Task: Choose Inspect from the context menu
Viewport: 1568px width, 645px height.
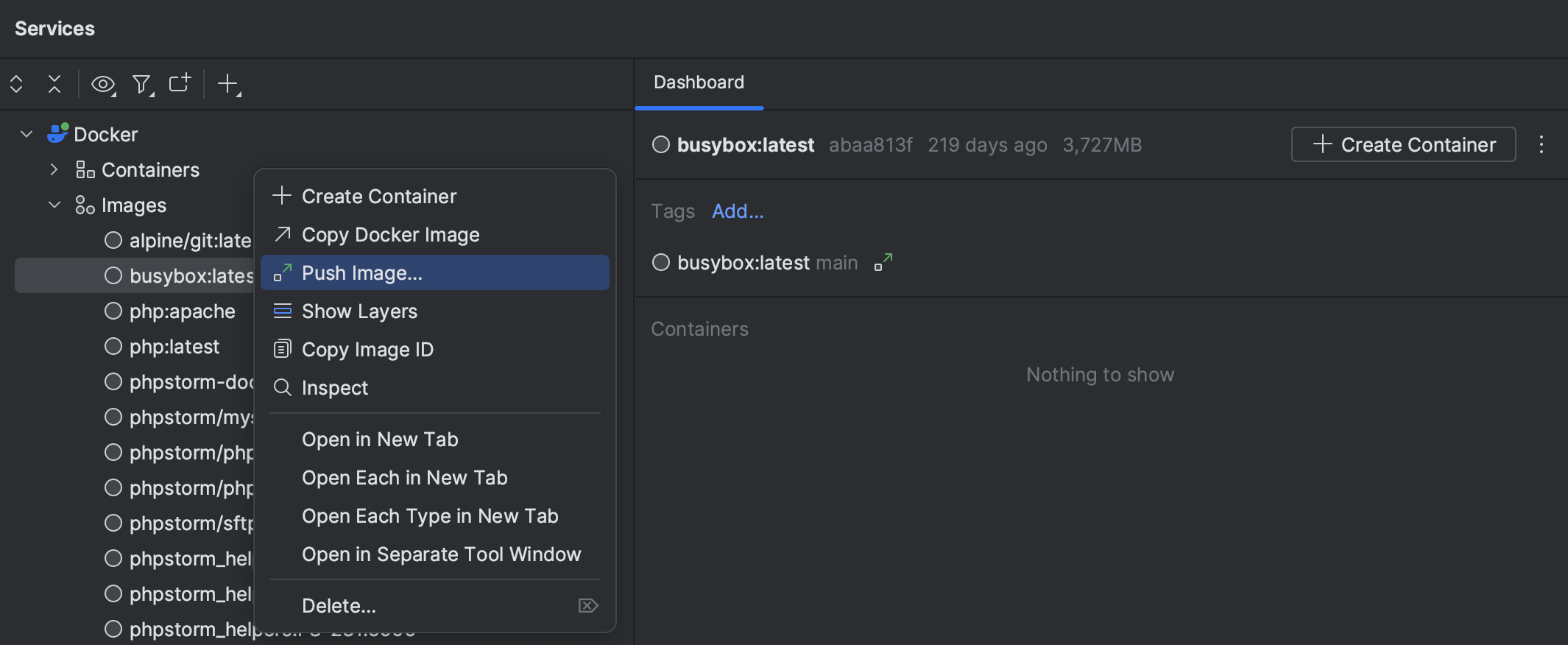Action: point(435,387)
